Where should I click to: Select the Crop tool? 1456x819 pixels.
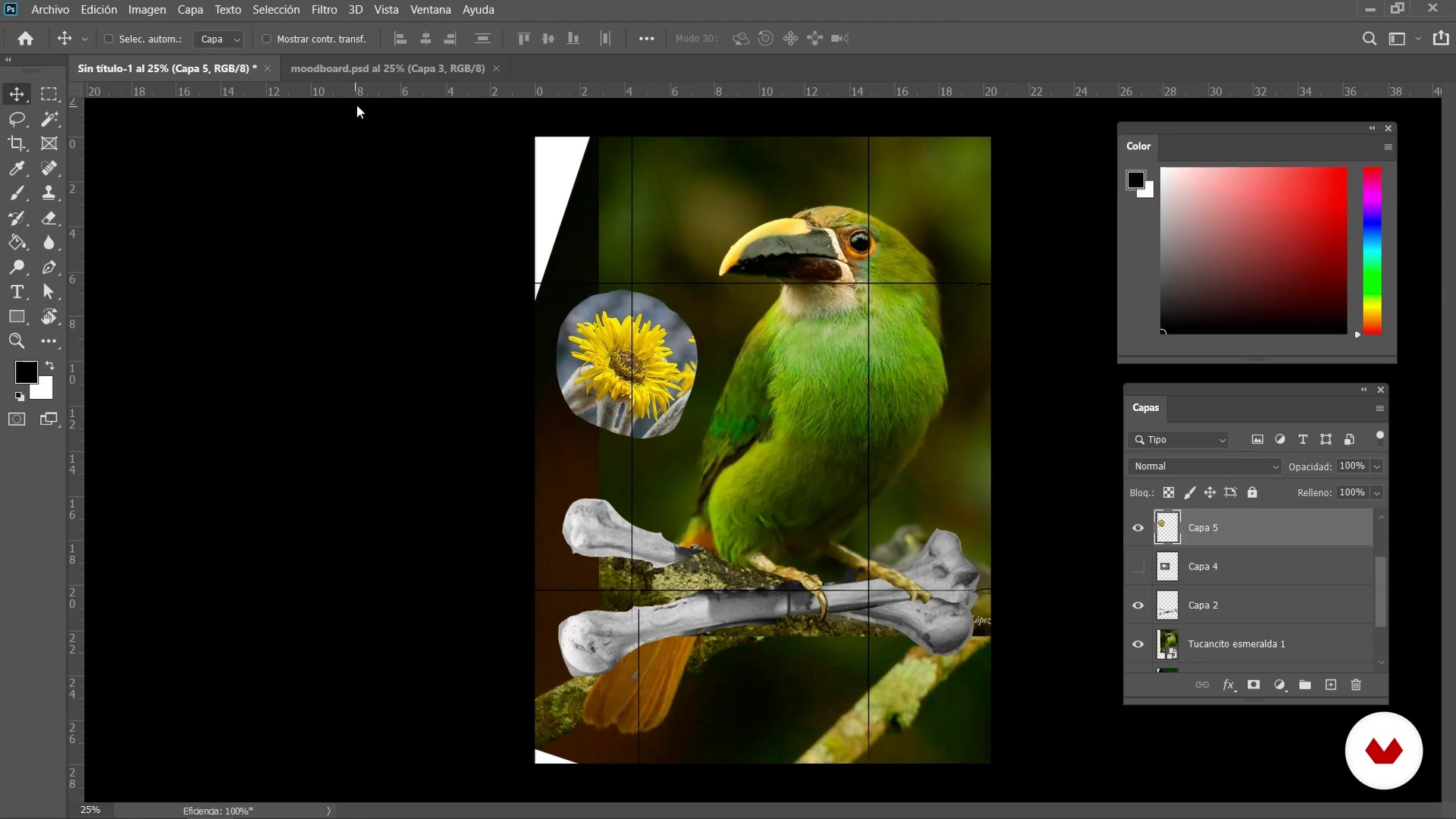[x=17, y=143]
